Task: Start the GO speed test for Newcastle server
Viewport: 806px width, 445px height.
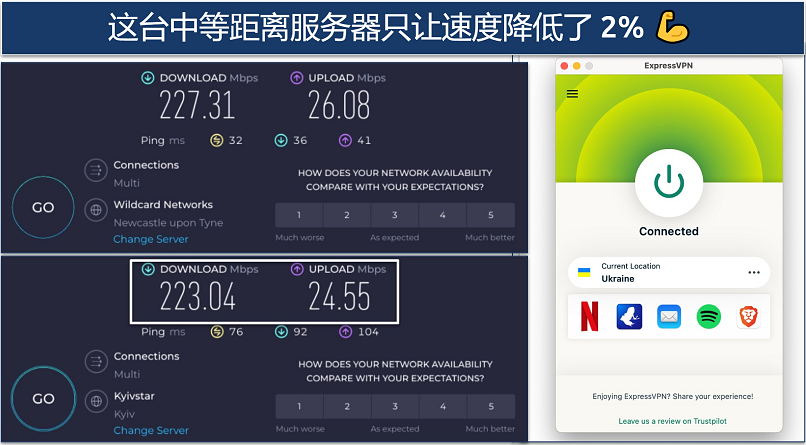Action: [43, 208]
